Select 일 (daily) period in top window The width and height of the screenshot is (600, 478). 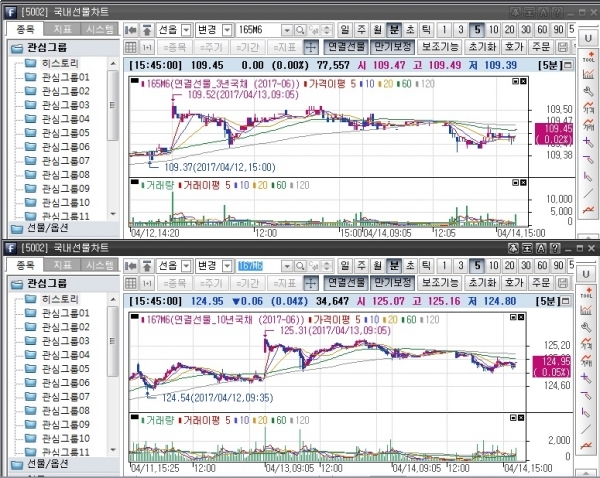point(345,30)
